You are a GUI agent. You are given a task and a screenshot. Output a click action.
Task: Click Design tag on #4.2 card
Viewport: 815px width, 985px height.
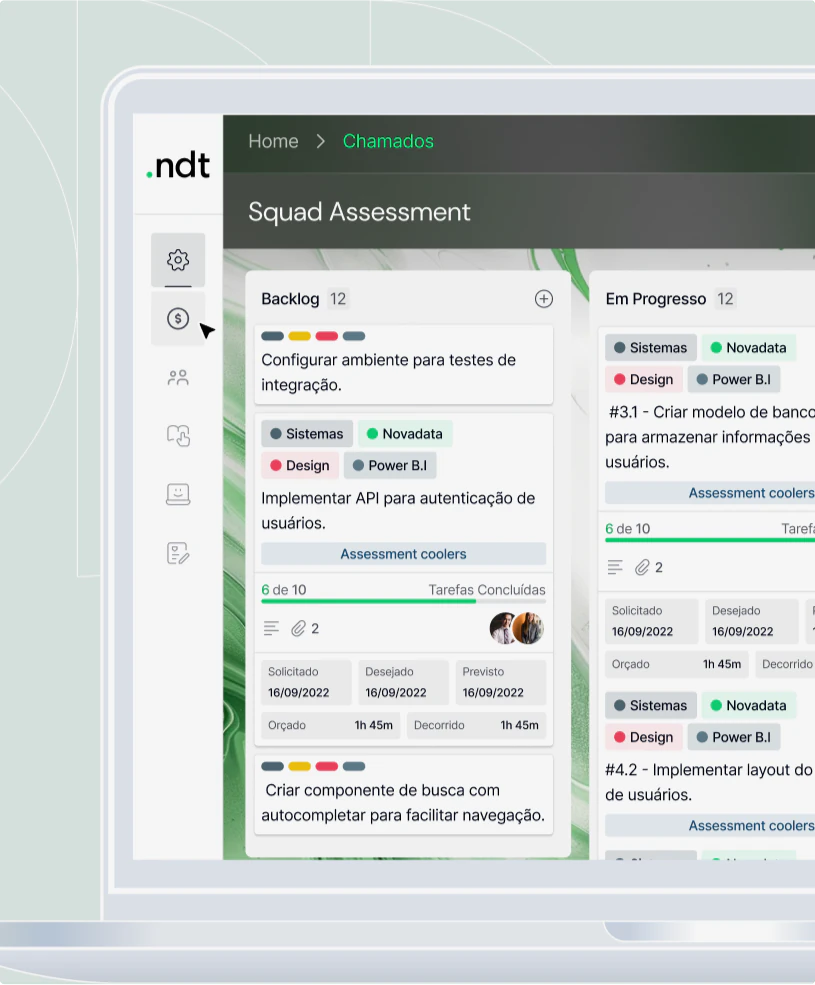644,737
